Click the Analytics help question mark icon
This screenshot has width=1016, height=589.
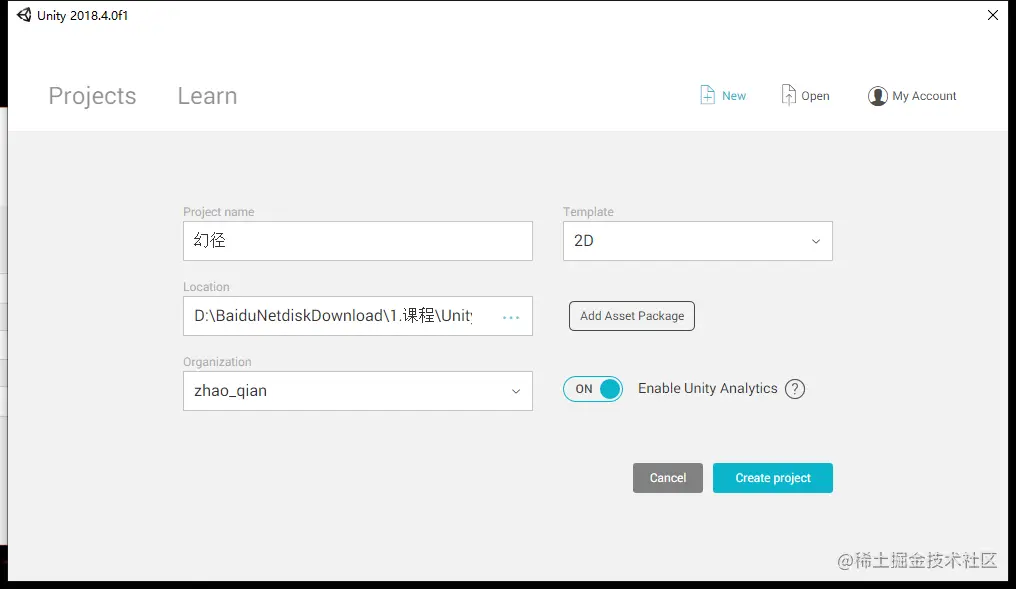(x=794, y=389)
